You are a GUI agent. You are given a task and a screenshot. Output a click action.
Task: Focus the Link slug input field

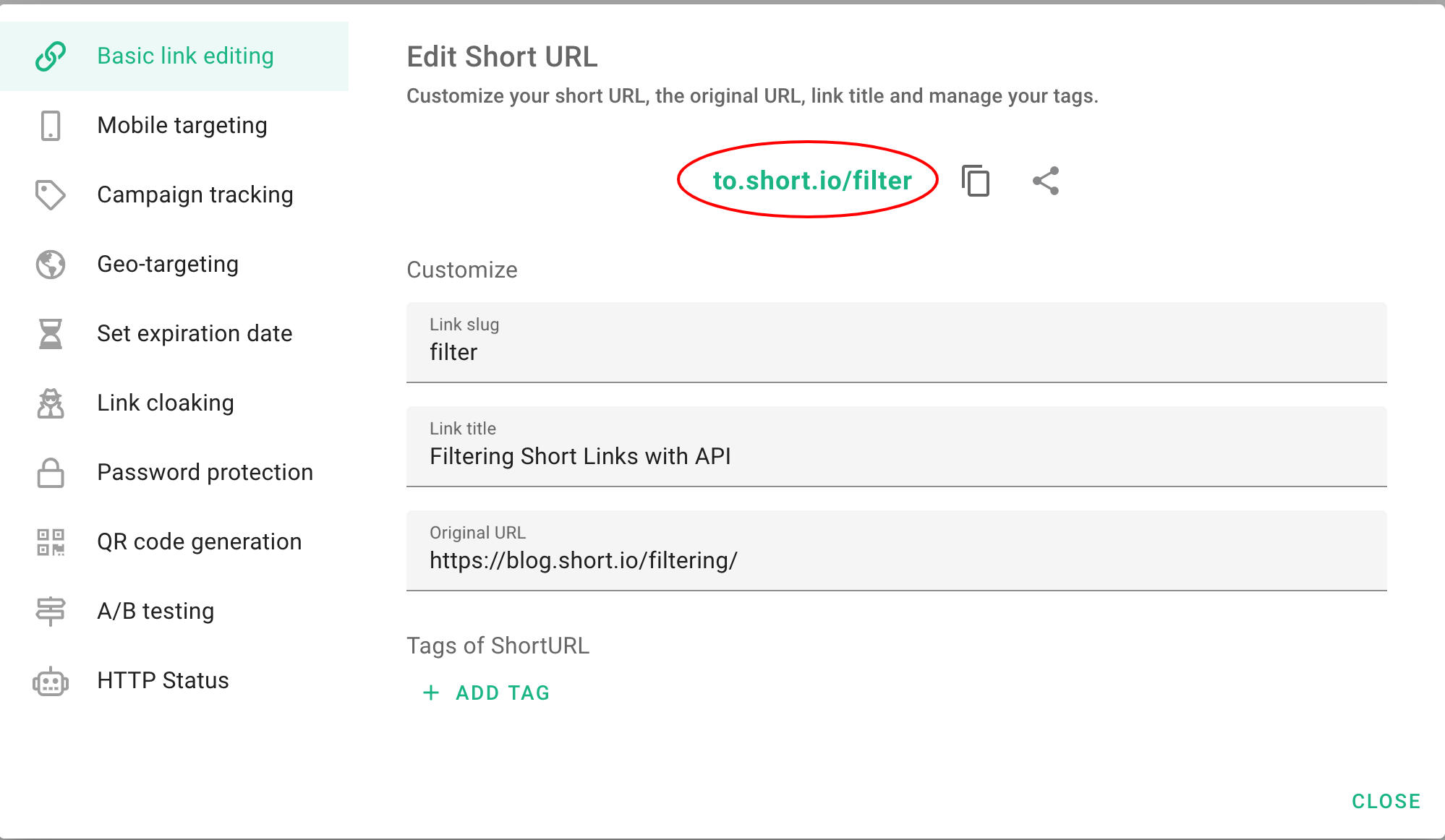click(x=895, y=352)
